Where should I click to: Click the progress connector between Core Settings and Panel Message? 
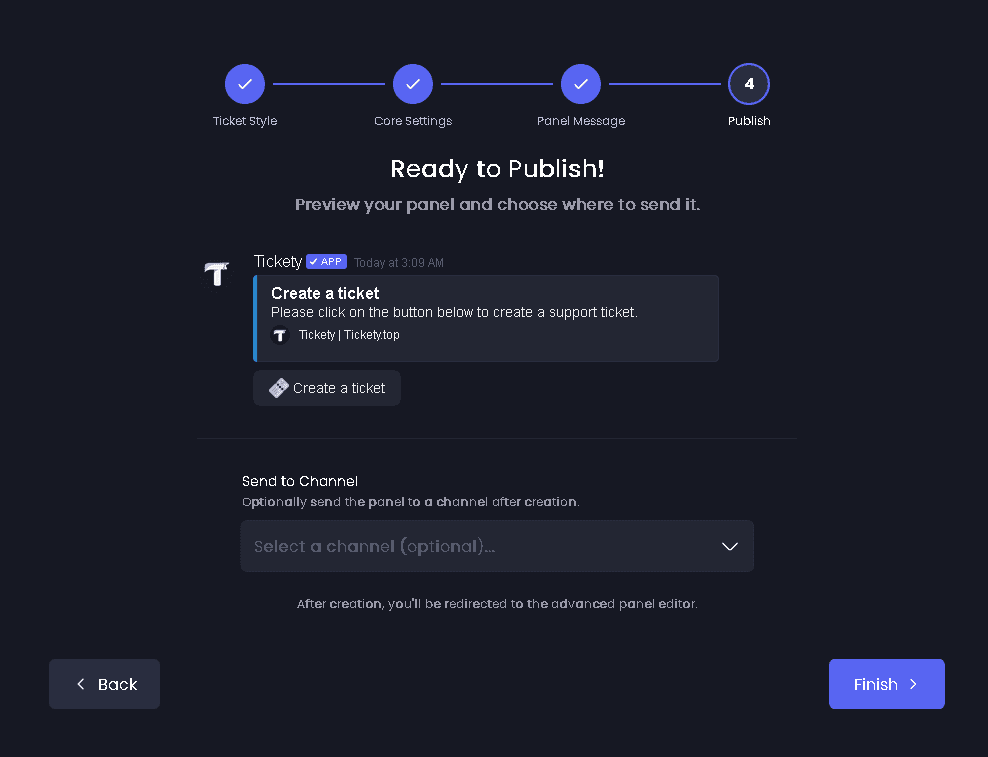(x=497, y=84)
